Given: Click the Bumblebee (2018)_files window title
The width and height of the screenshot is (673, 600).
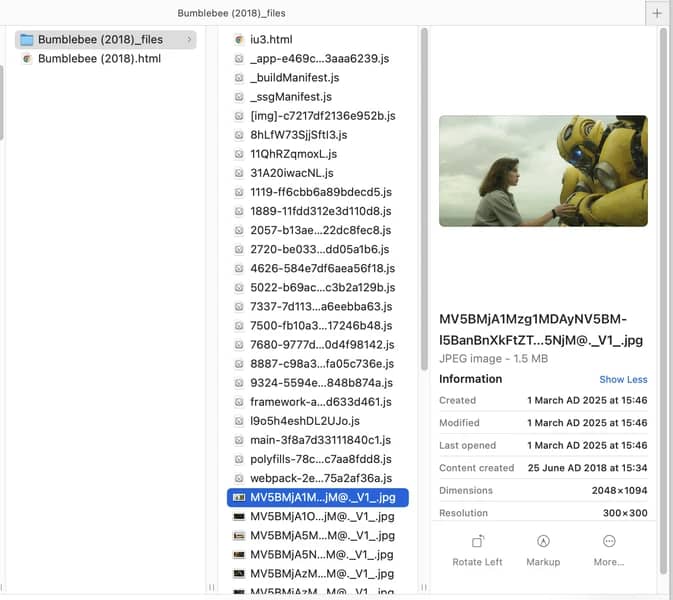Looking at the screenshot, I should click(231, 13).
